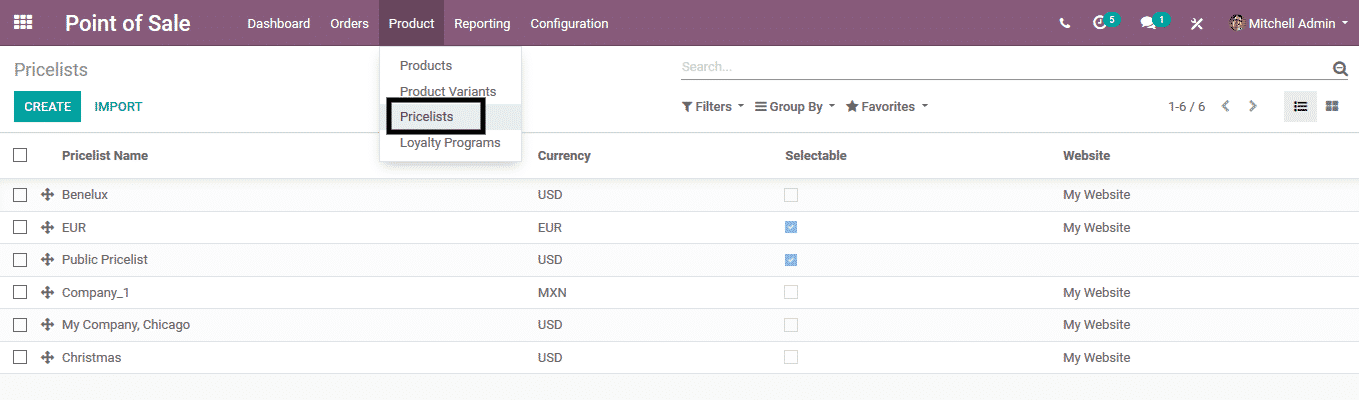The width and height of the screenshot is (1359, 400).
Task: Click the CREATE button
Action: (47, 106)
